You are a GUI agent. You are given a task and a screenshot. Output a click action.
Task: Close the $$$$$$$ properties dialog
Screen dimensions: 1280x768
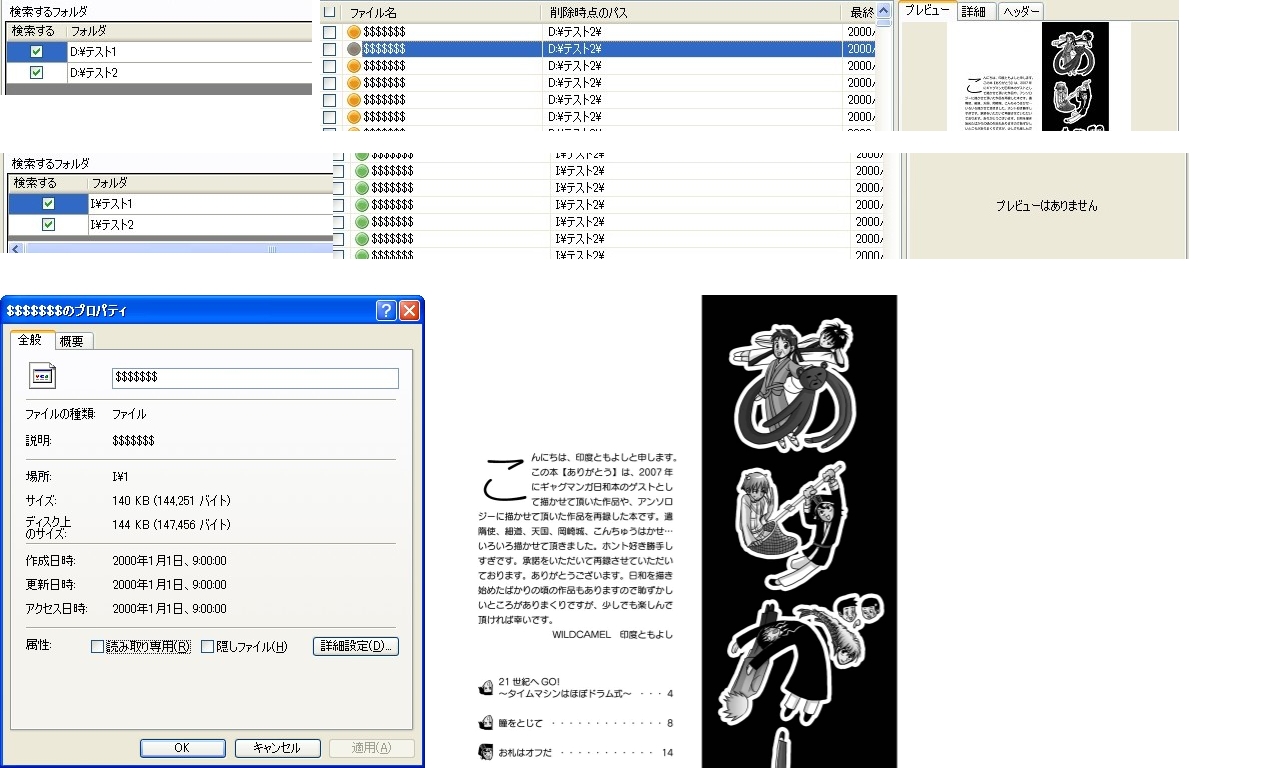409,311
